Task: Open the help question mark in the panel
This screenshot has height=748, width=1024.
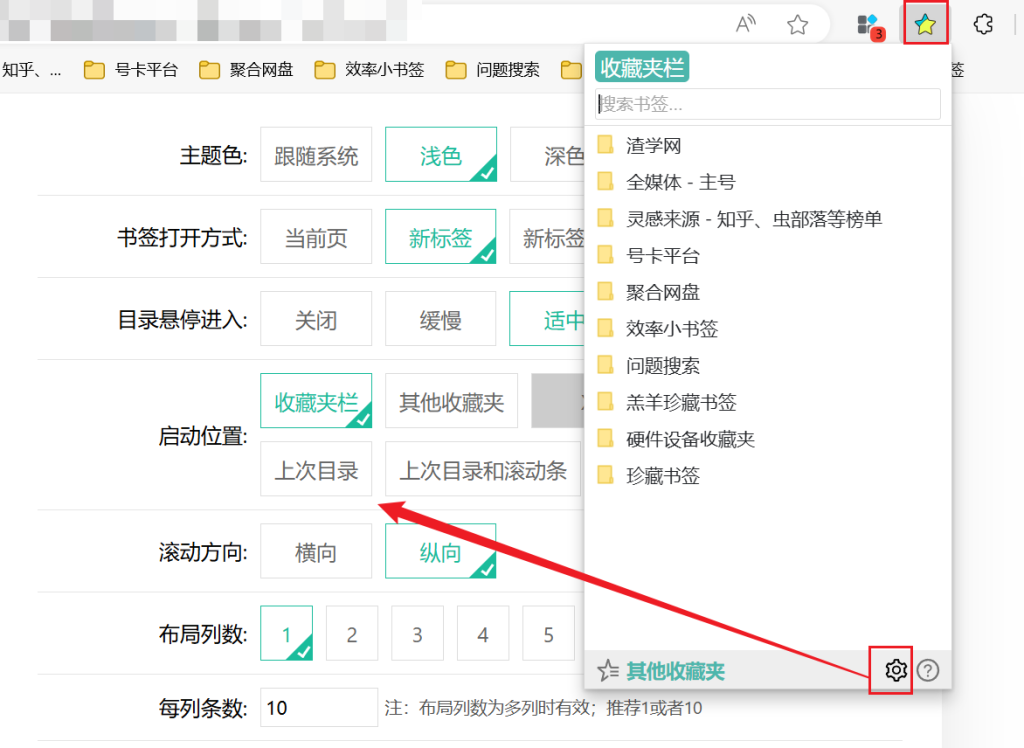Action: (x=927, y=670)
